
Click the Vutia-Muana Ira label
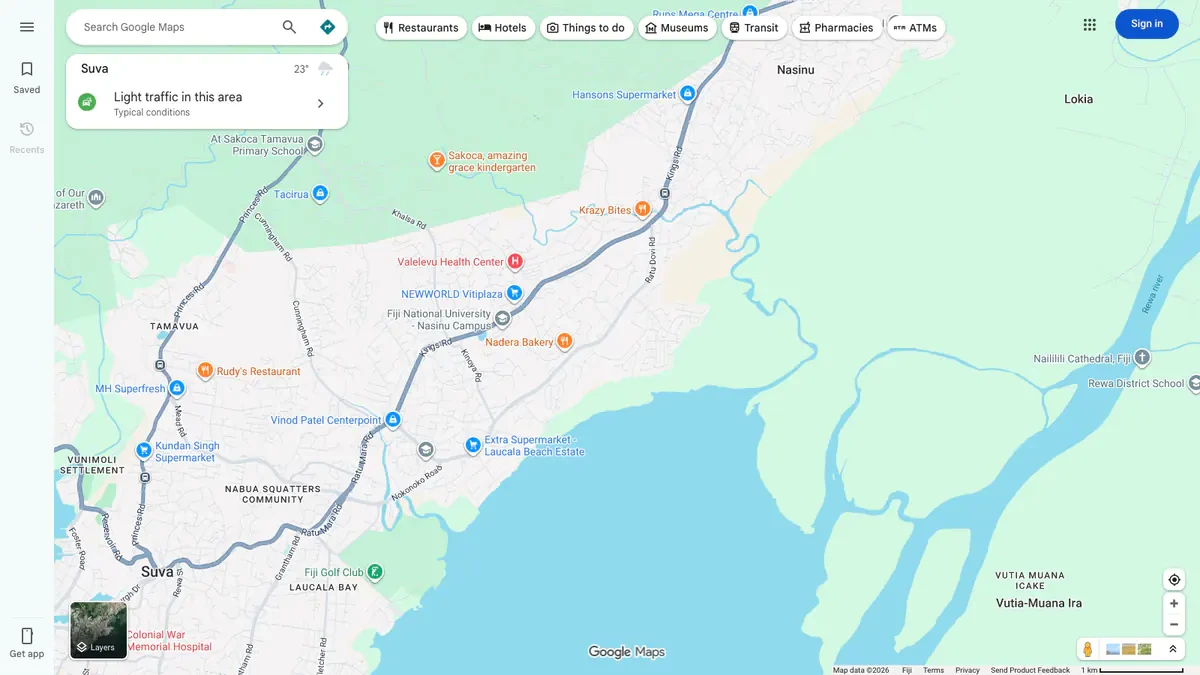coord(1039,603)
